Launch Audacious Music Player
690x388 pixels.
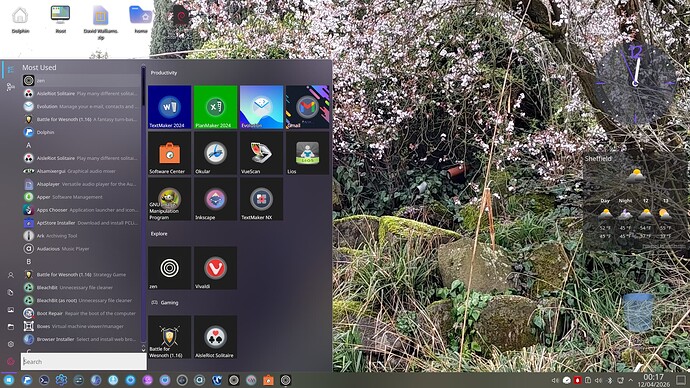[x=81, y=249]
